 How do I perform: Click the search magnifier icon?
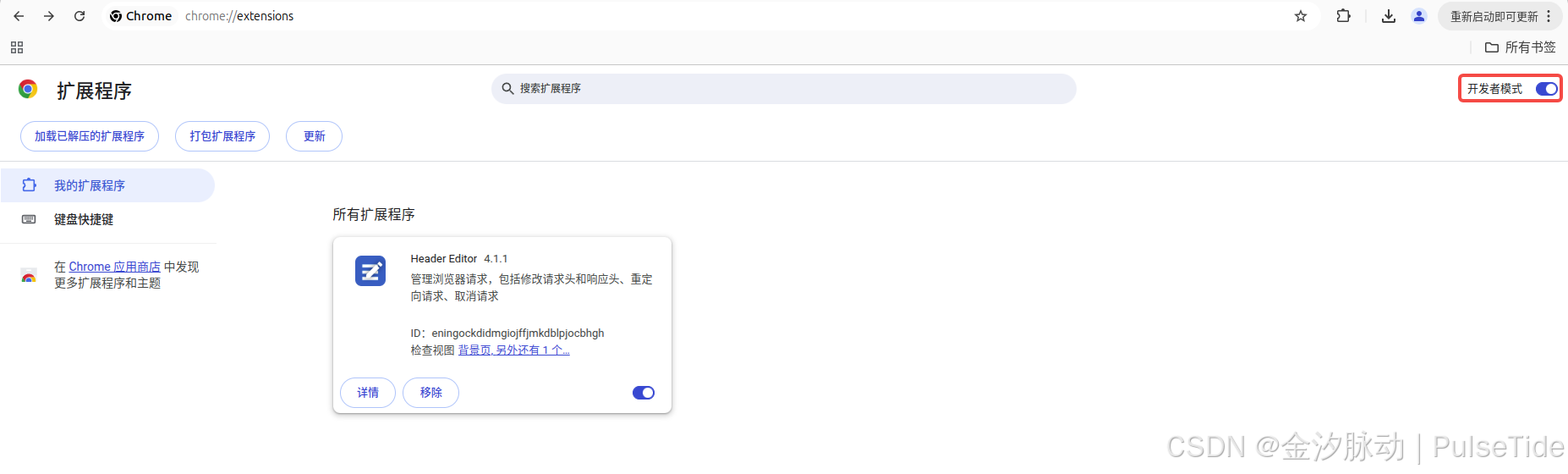[507, 88]
